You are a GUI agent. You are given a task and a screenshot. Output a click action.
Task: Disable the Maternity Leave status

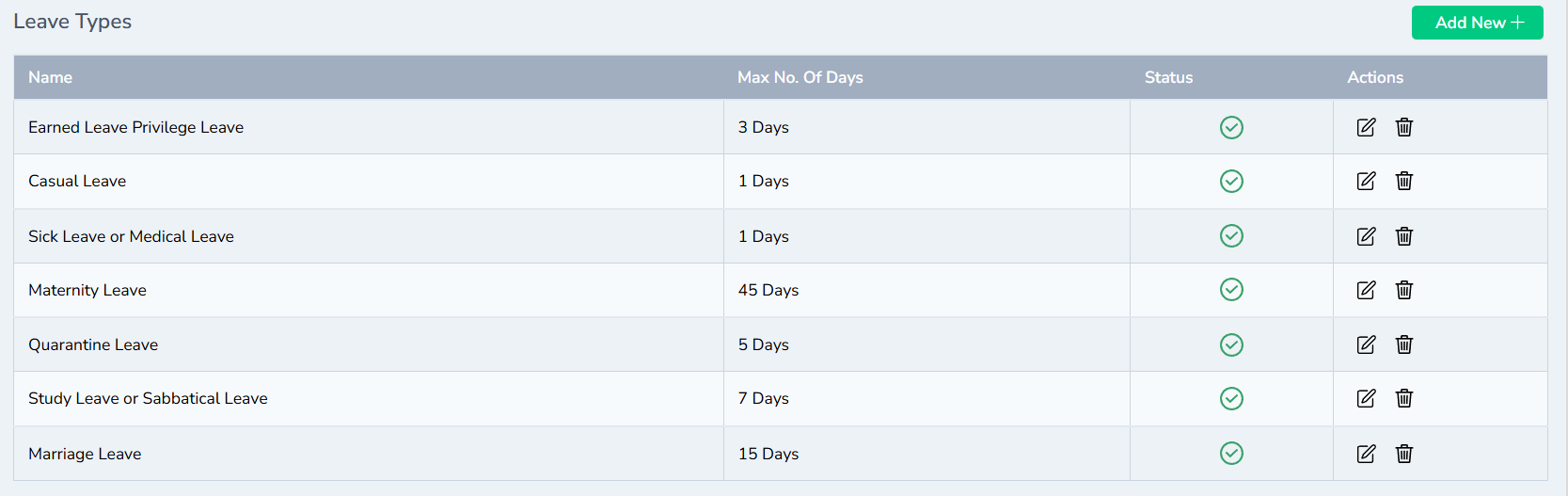click(1231, 290)
